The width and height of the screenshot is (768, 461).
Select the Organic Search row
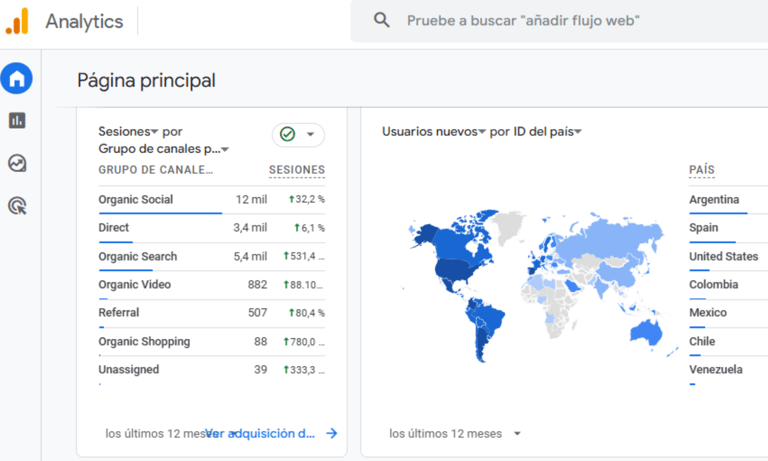tap(212, 257)
